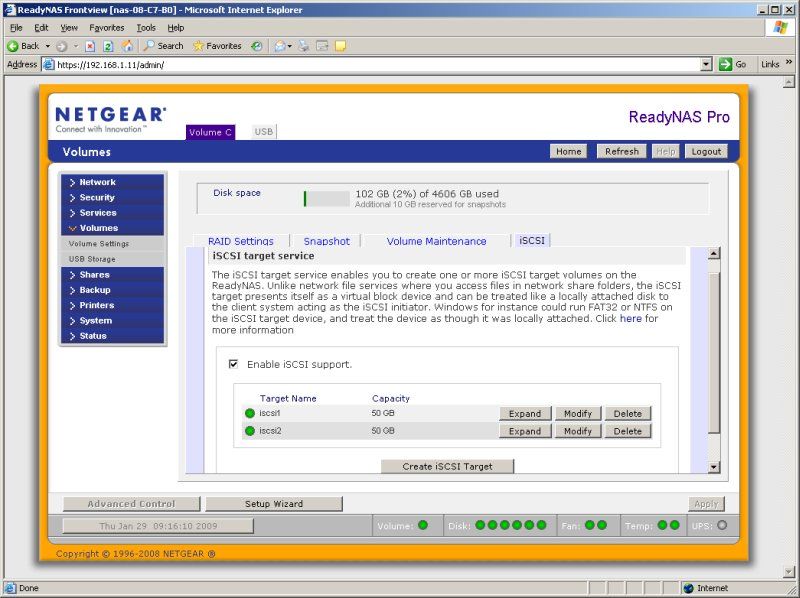Click Create iSCSI Target button
The height and width of the screenshot is (598, 800).
pos(447,466)
